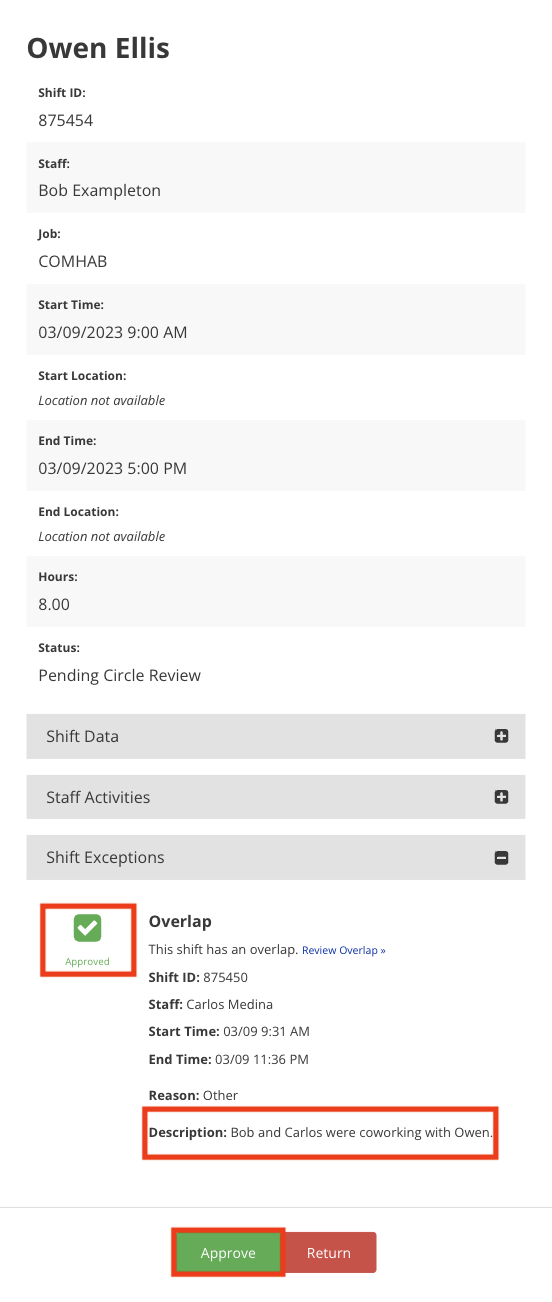This screenshot has height=1302, width=552.
Task: Click the staff name Bob Exampleton
Action: pyautogui.click(x=100, y=190)
